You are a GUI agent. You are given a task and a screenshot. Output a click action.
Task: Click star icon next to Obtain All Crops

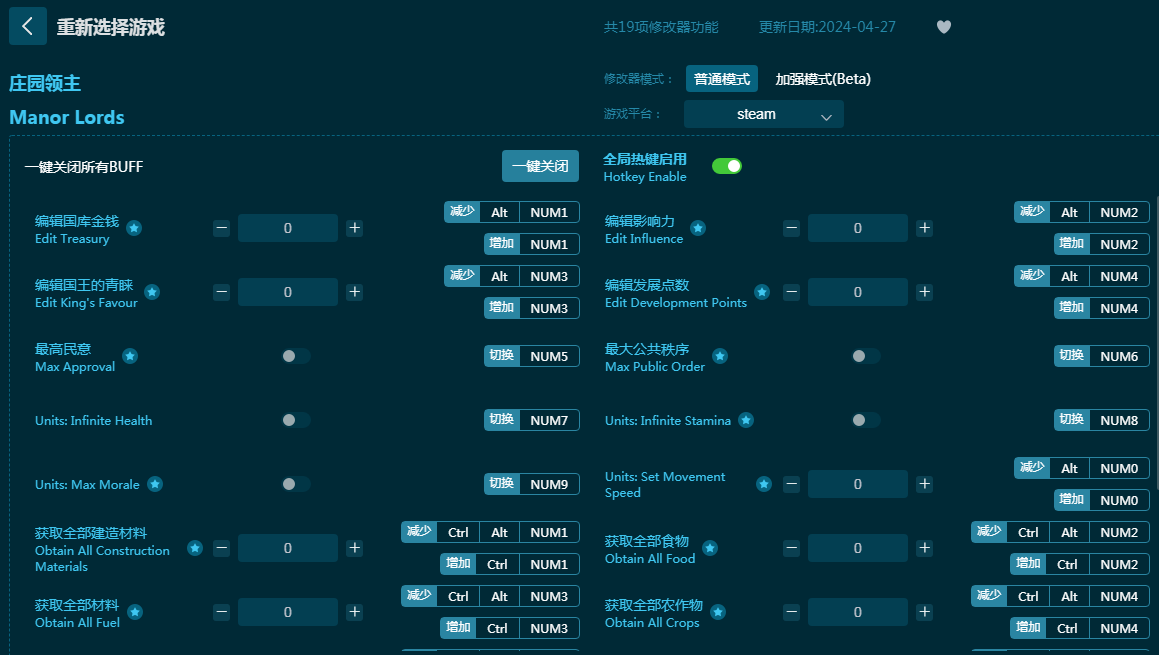[x=718, y=612]
